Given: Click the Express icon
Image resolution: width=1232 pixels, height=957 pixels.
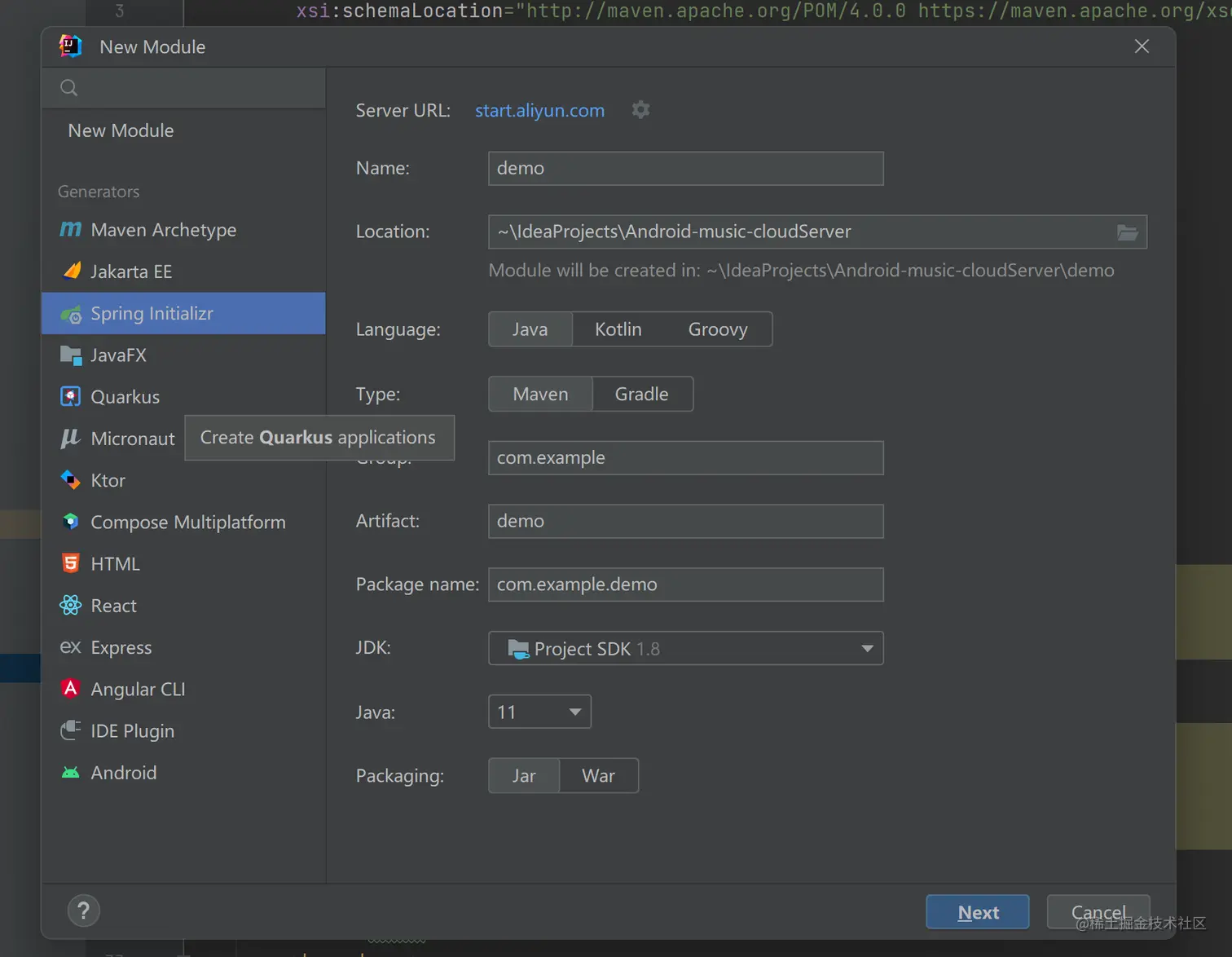Looking at the screenshot, I should point(71,647).
